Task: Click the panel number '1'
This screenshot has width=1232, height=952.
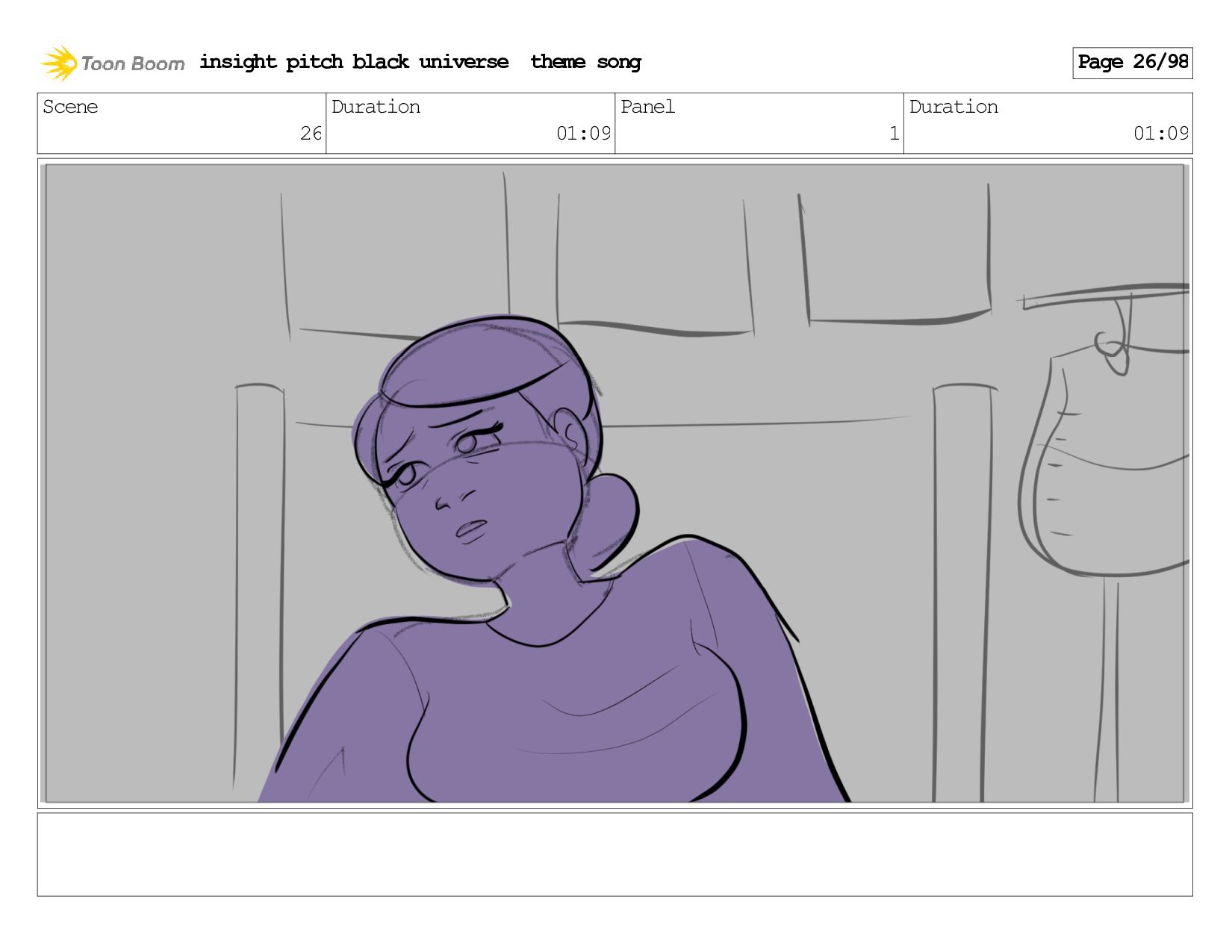Action: 894,134
